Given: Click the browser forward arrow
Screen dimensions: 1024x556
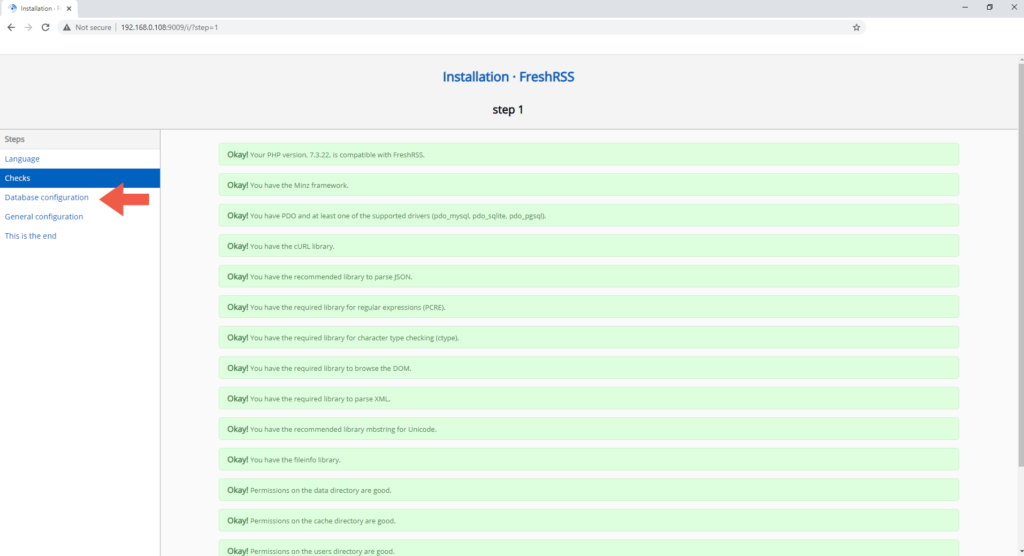Looking at the screenshot, I should (28, 27).
